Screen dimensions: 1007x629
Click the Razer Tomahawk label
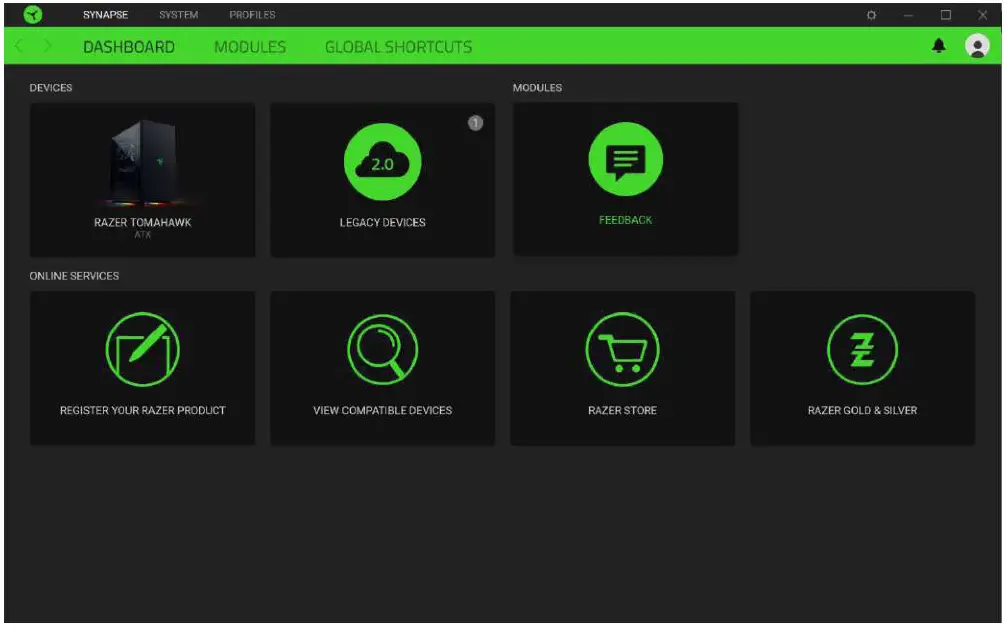(143, 222)
